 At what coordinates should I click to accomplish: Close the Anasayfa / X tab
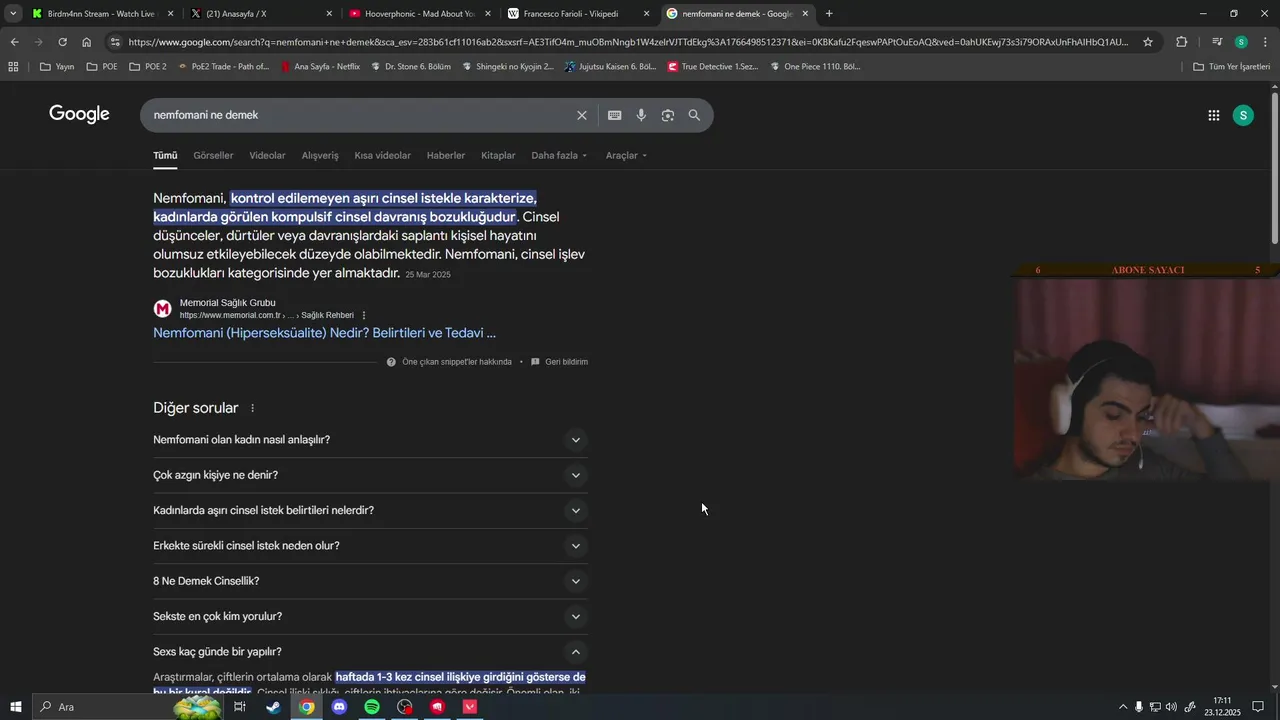tap(329, 14)
